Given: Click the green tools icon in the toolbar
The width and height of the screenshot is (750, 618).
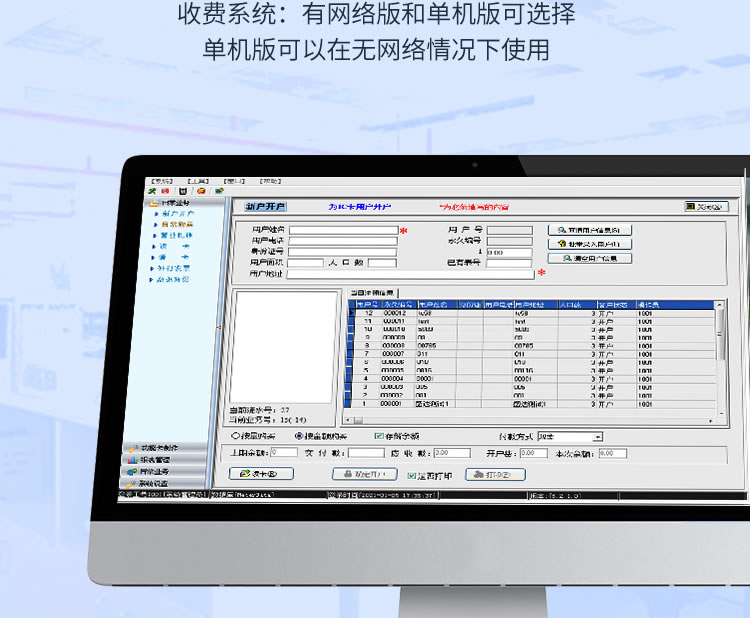Looking at the screenshot, I should tap(152, 190).
